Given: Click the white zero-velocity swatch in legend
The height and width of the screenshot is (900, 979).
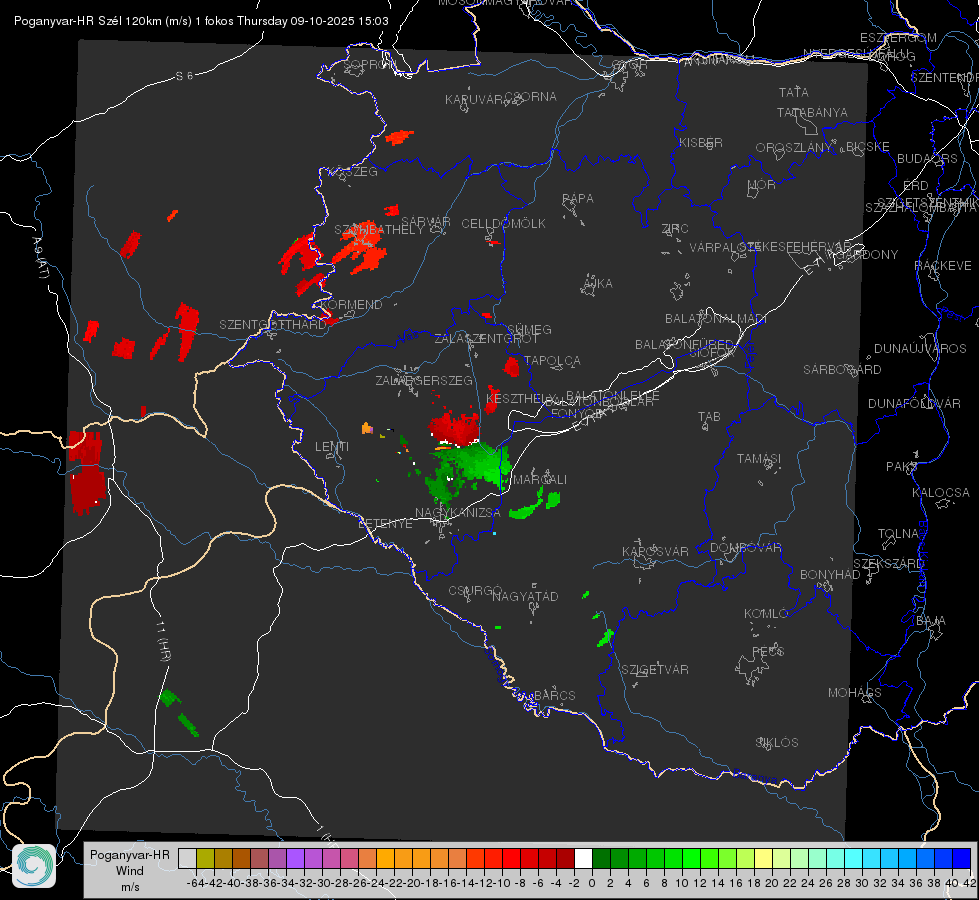Looking at the screenshot, I should tap(583, 858).
